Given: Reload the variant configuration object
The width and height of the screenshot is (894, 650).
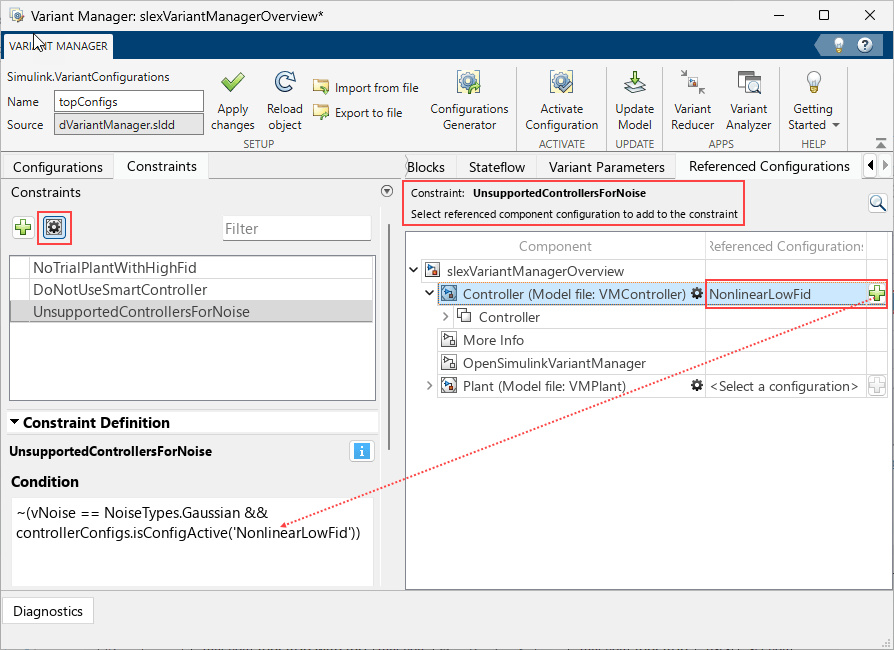Looking at the screenshot, I should [285, 101].
